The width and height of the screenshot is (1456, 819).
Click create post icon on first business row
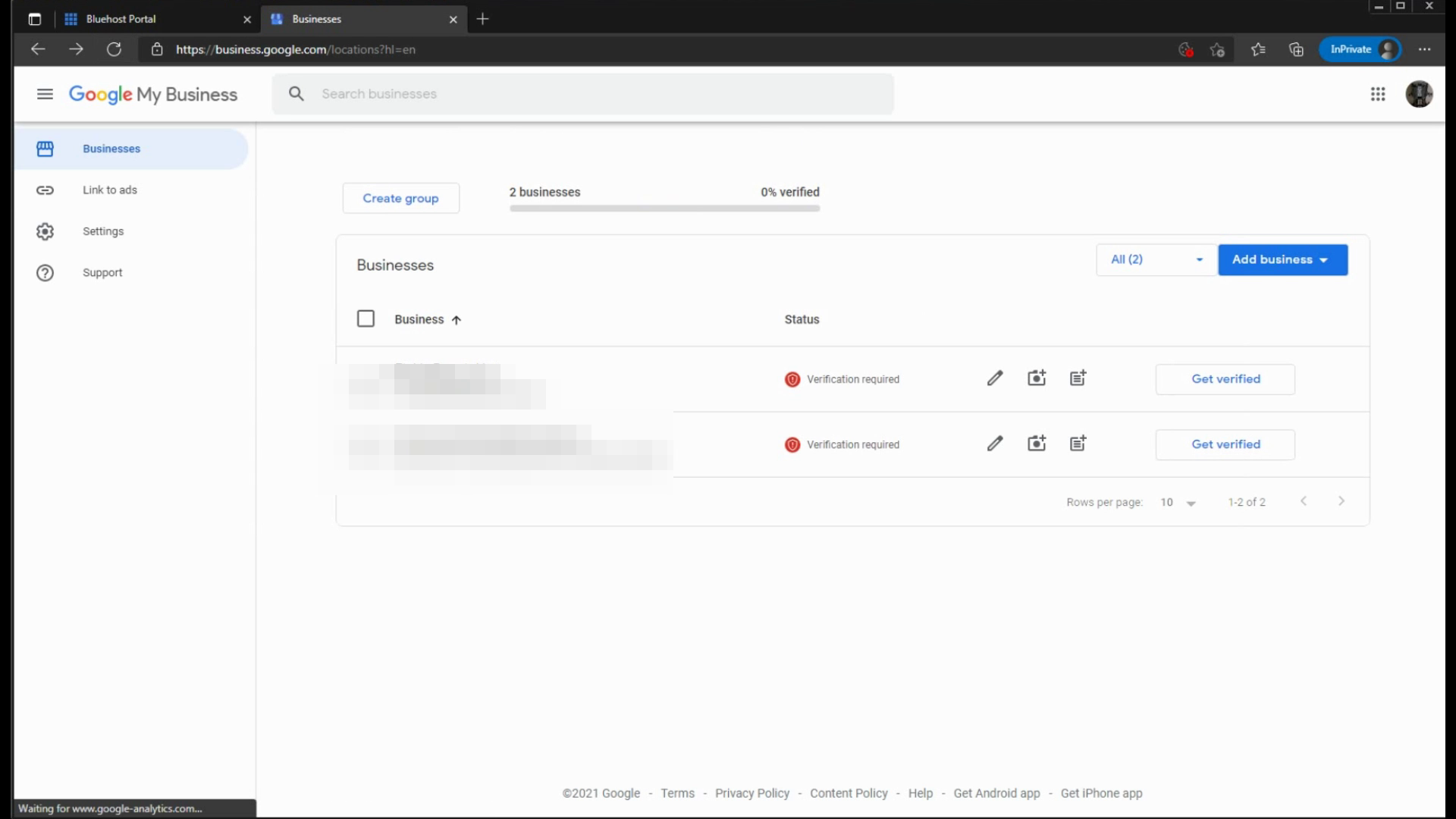tap(1078, 378)
